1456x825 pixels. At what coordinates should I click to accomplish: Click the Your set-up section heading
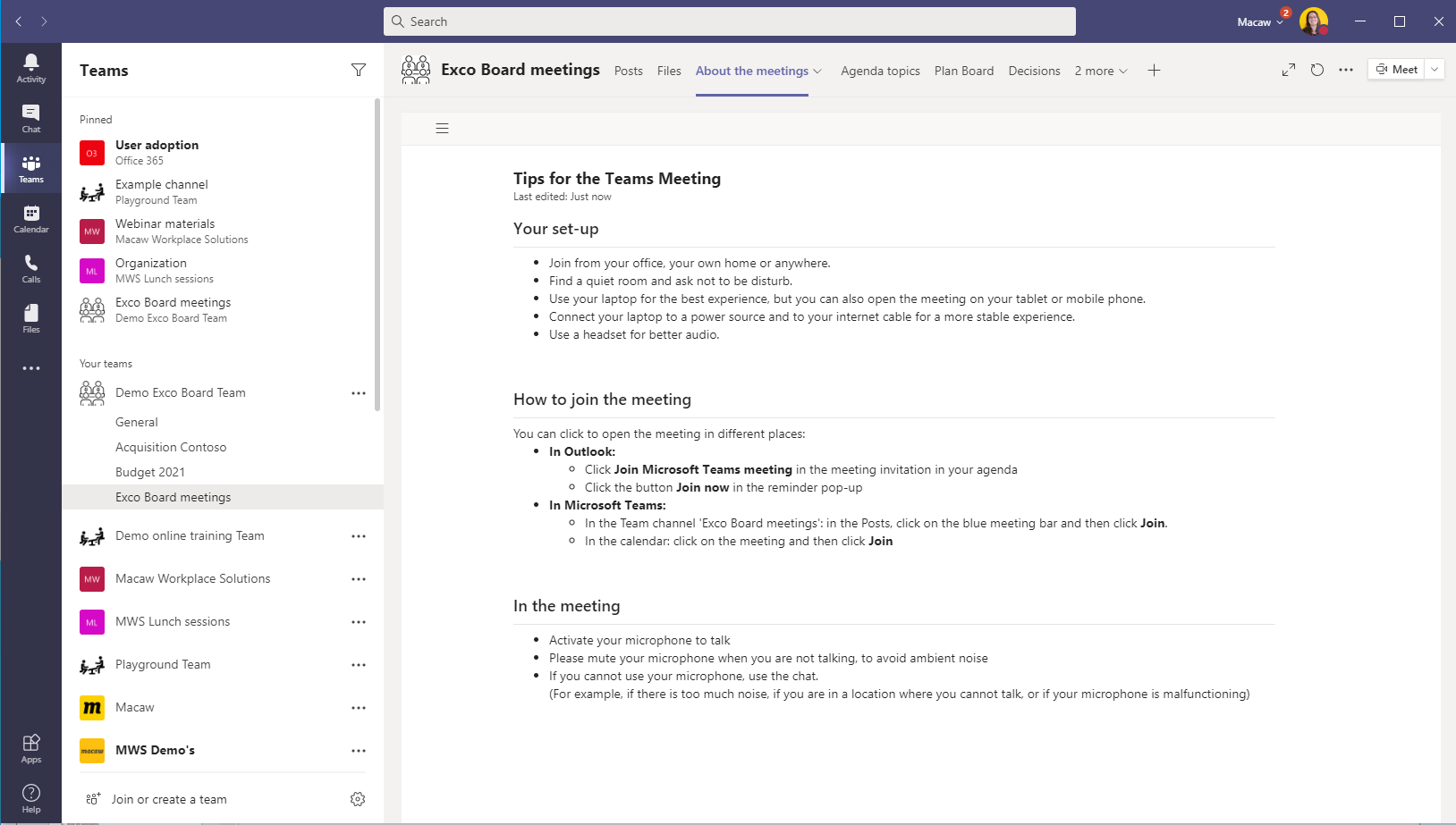coord(556,229)
